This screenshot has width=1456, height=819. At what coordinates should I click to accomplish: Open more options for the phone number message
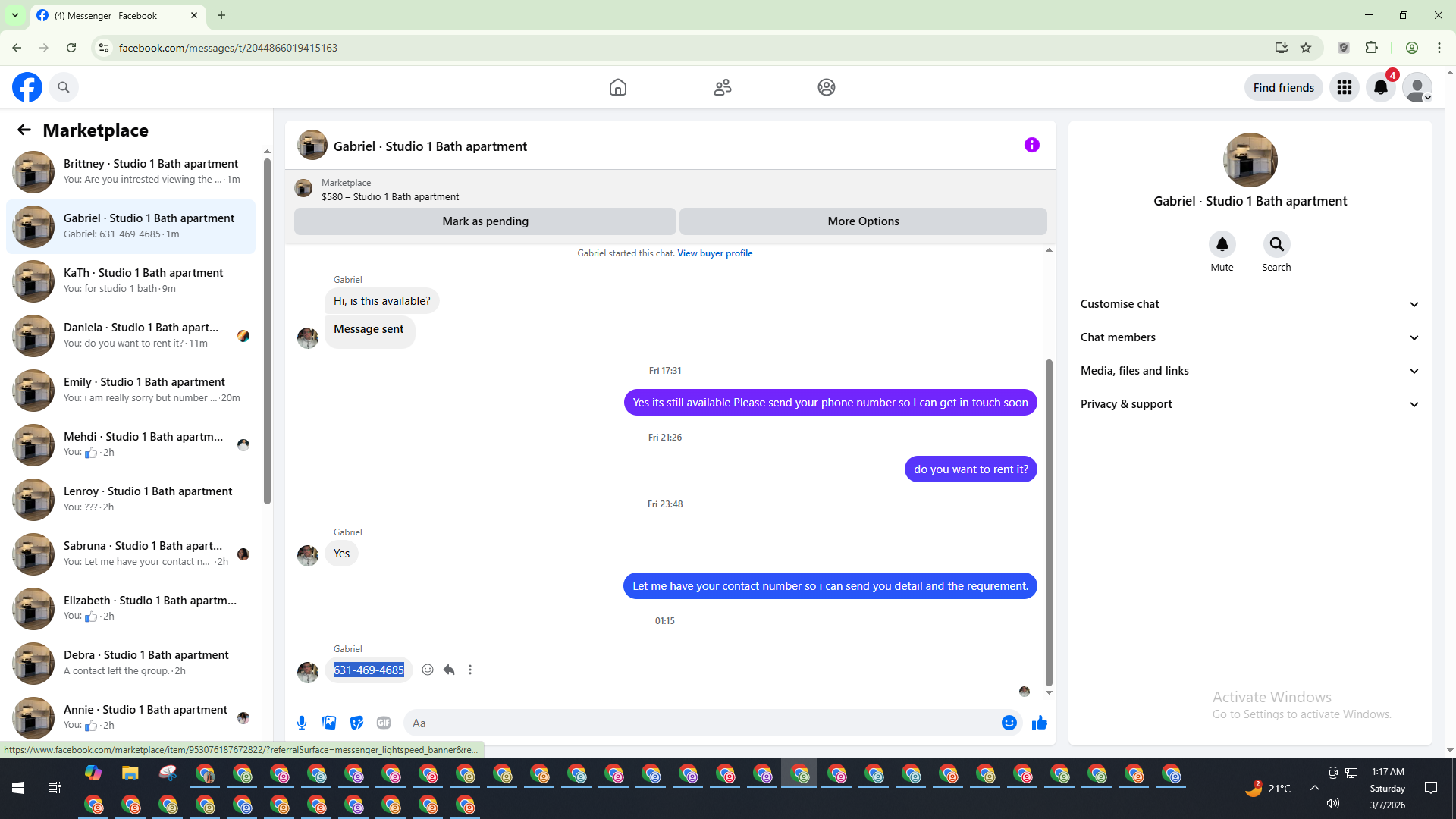(x=470, y=670)
